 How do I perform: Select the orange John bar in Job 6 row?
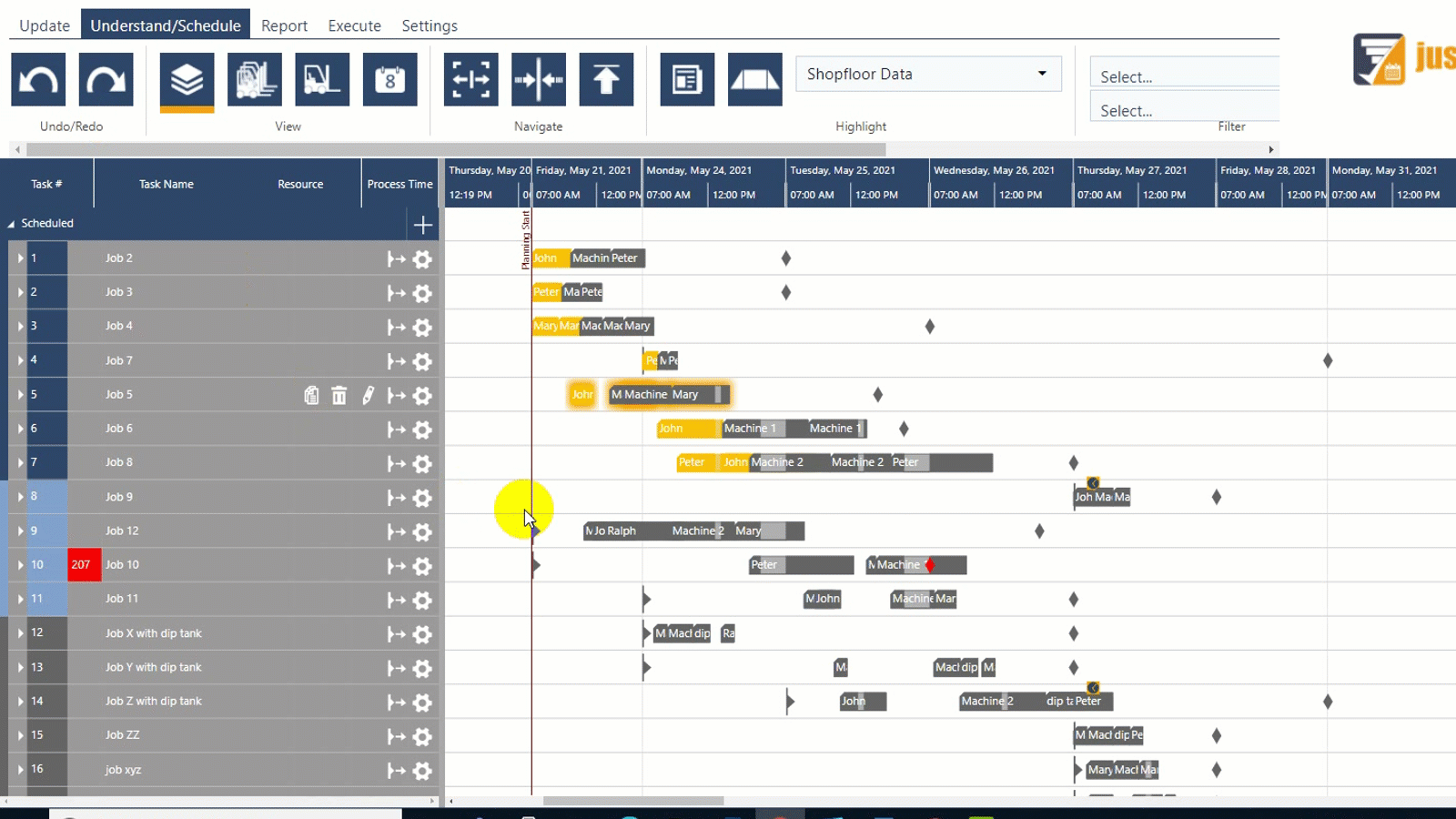click(x=688, y=429)
